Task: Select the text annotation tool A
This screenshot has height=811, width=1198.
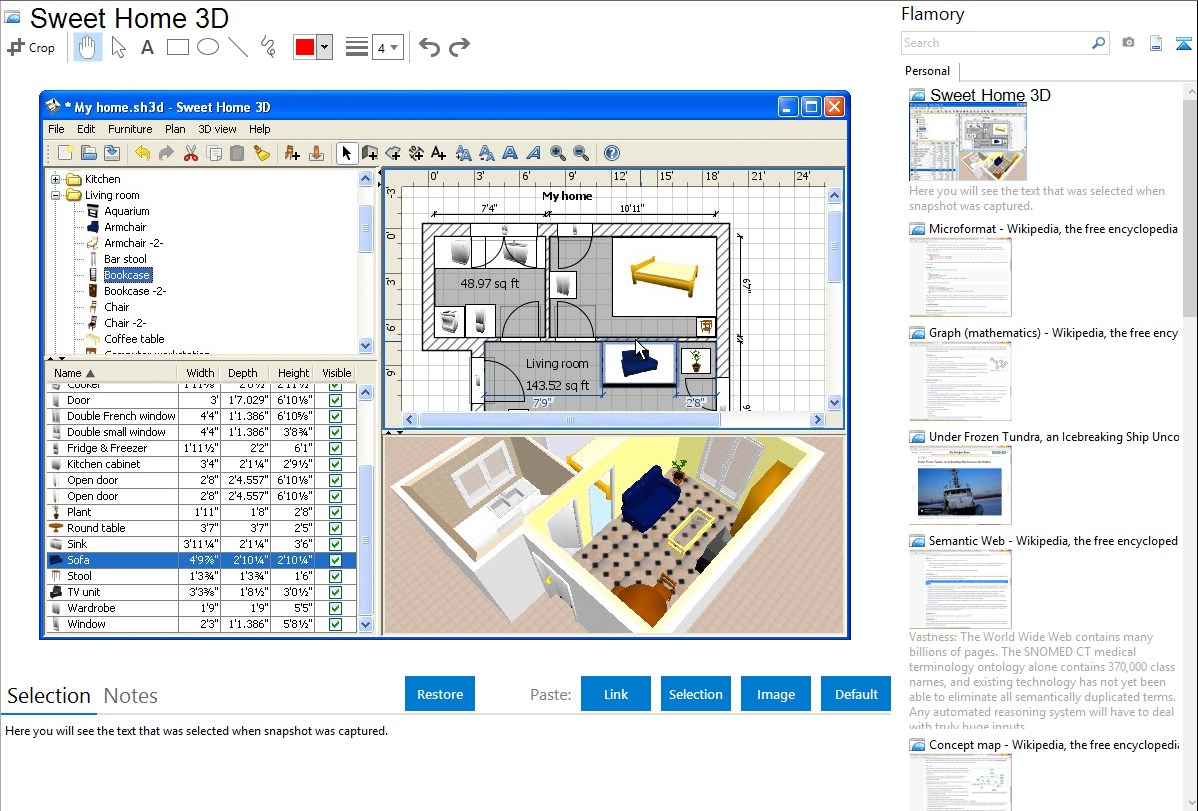Action: pos(147,47)
